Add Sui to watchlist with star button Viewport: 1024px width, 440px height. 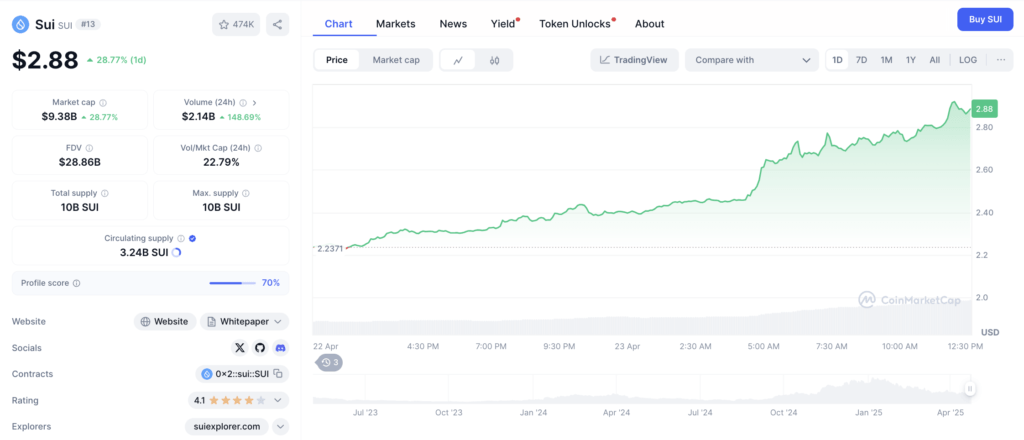tap(236, 25)
